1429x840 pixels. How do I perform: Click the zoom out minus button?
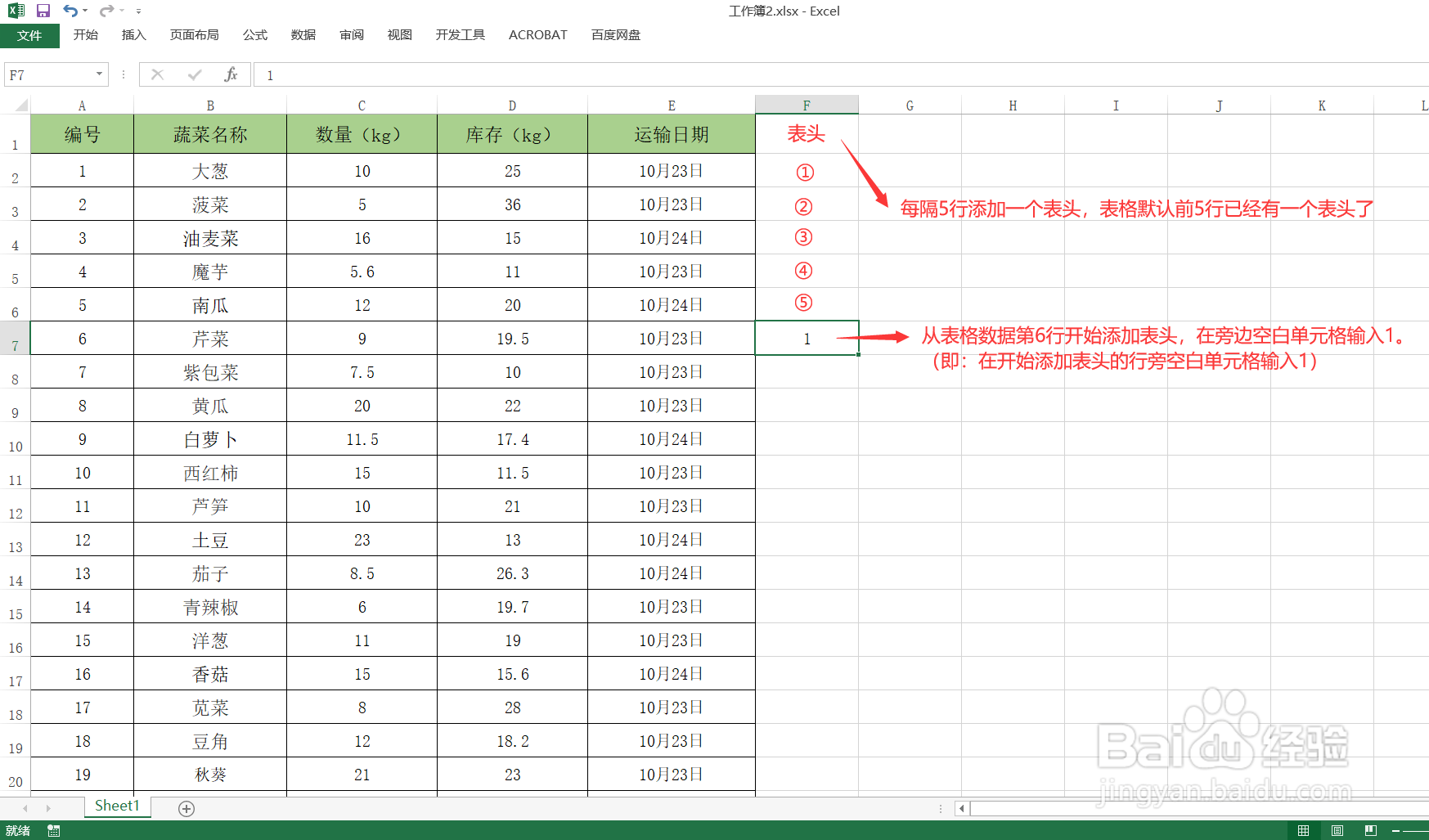(x=1395, y=831)
